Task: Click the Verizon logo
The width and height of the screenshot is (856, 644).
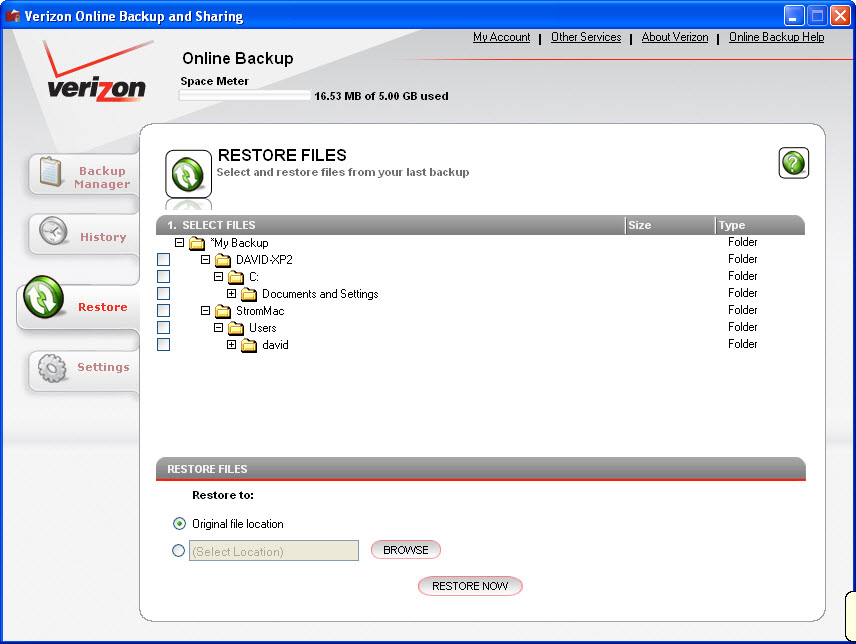Action: click(x=97, y=72)
